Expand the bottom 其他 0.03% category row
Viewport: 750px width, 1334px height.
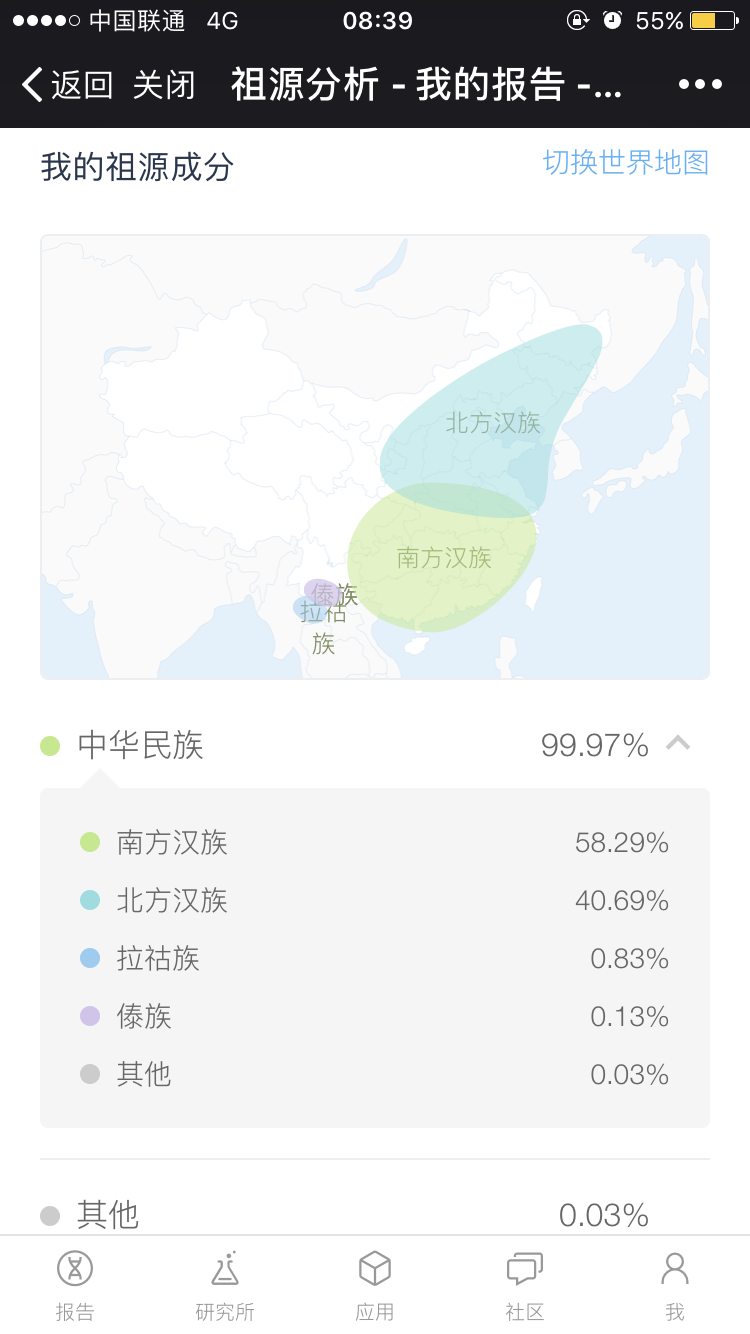point(375,1214)
